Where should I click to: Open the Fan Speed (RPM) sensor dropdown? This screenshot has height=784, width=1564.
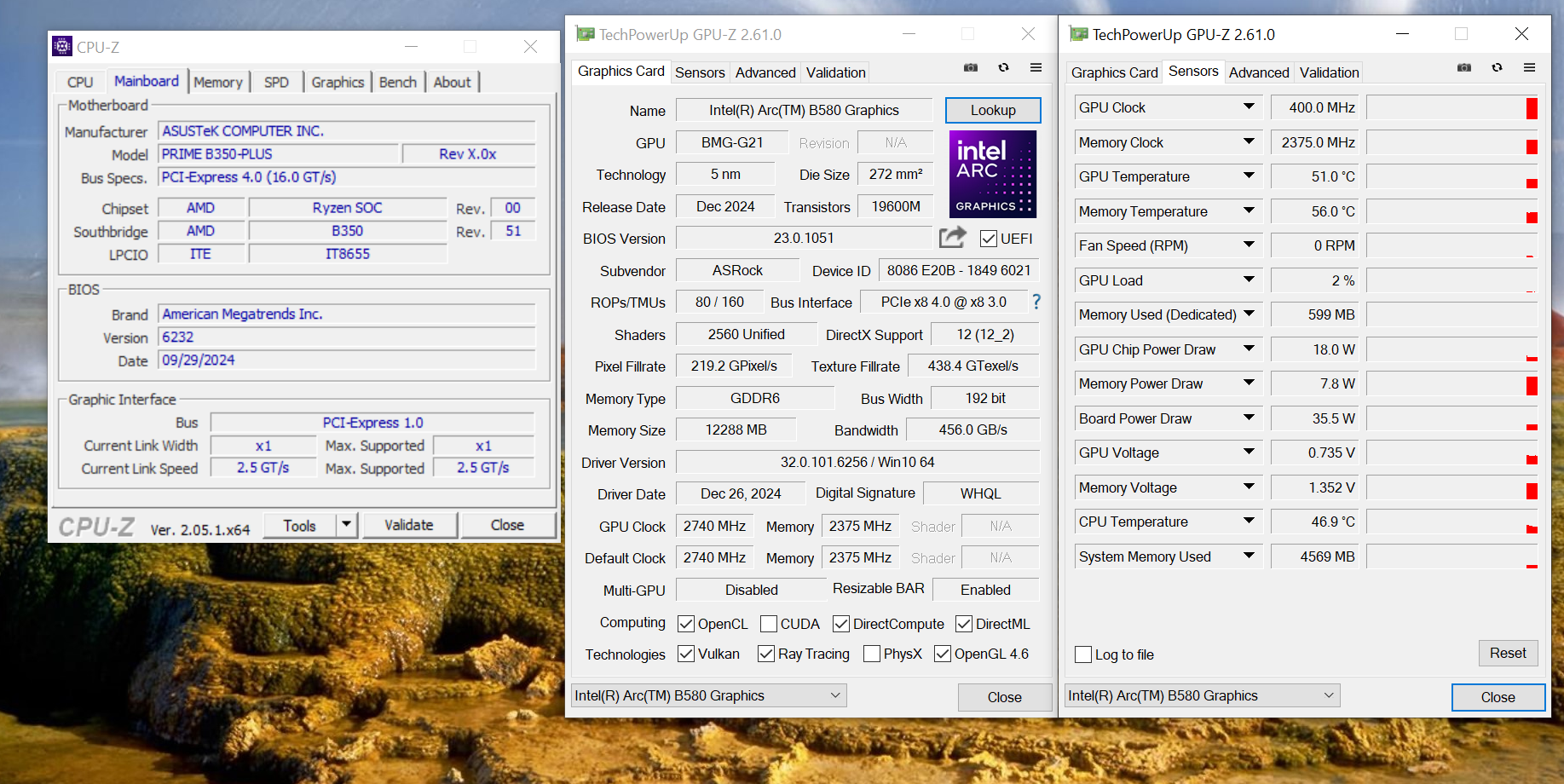1249,245
